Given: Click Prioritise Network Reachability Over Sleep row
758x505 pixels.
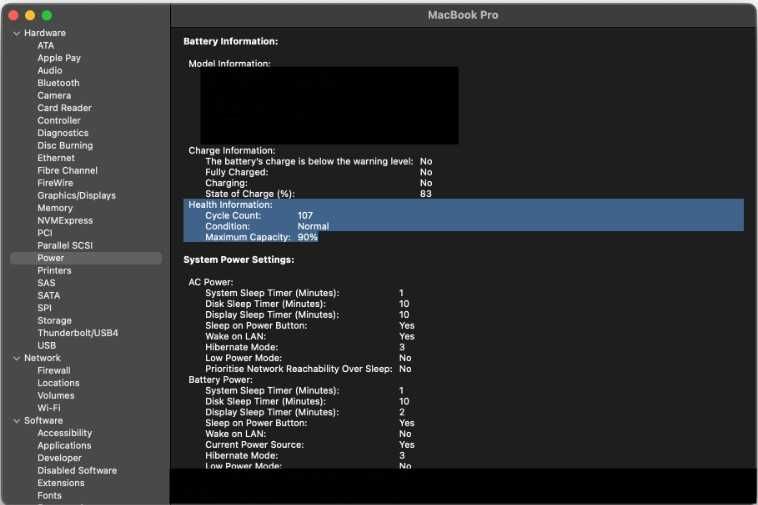Looking at the screenshot, I should coord(308,369).
